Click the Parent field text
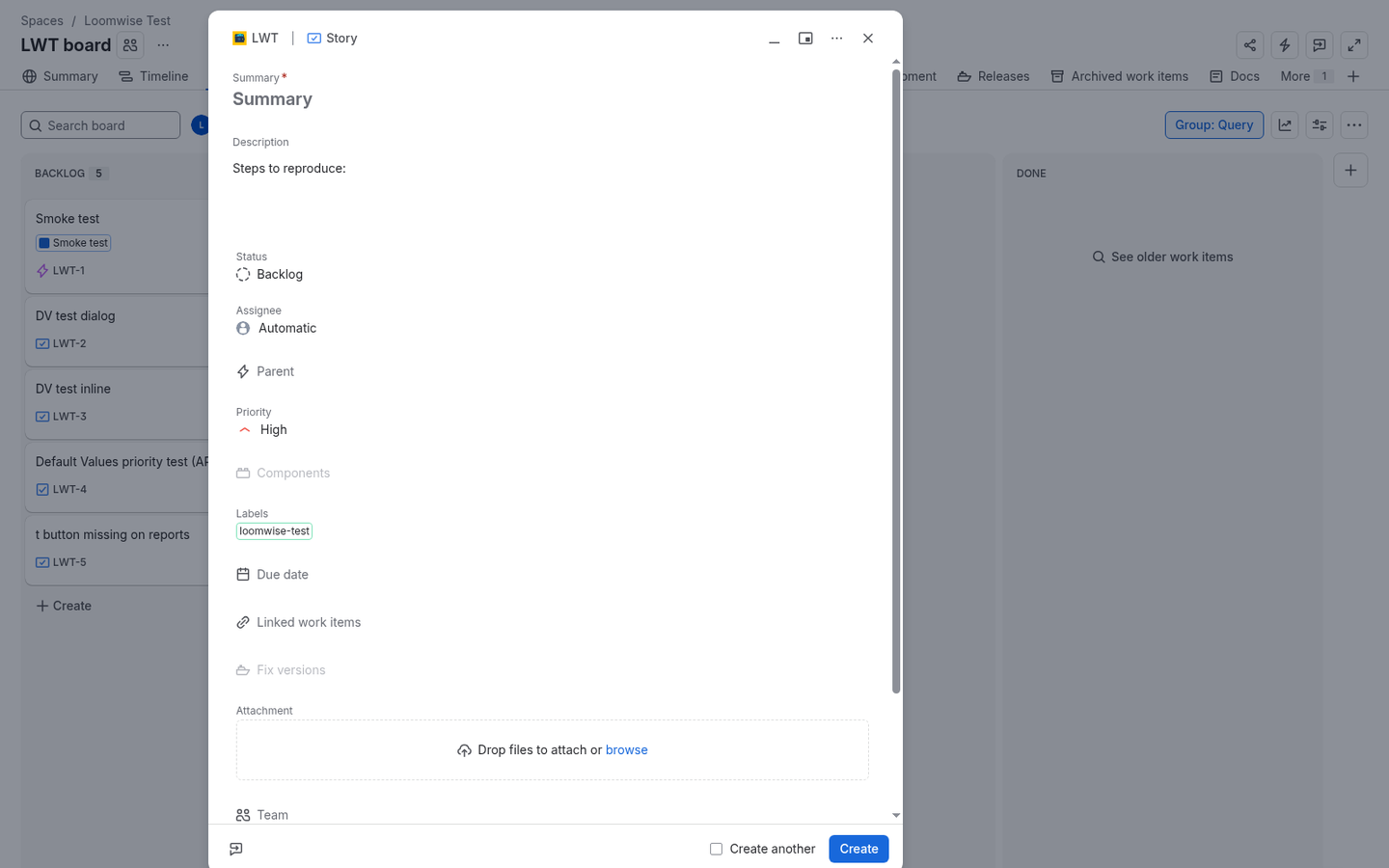Image resolution: width=1389 pixels, height=868 pixels. 275,371
